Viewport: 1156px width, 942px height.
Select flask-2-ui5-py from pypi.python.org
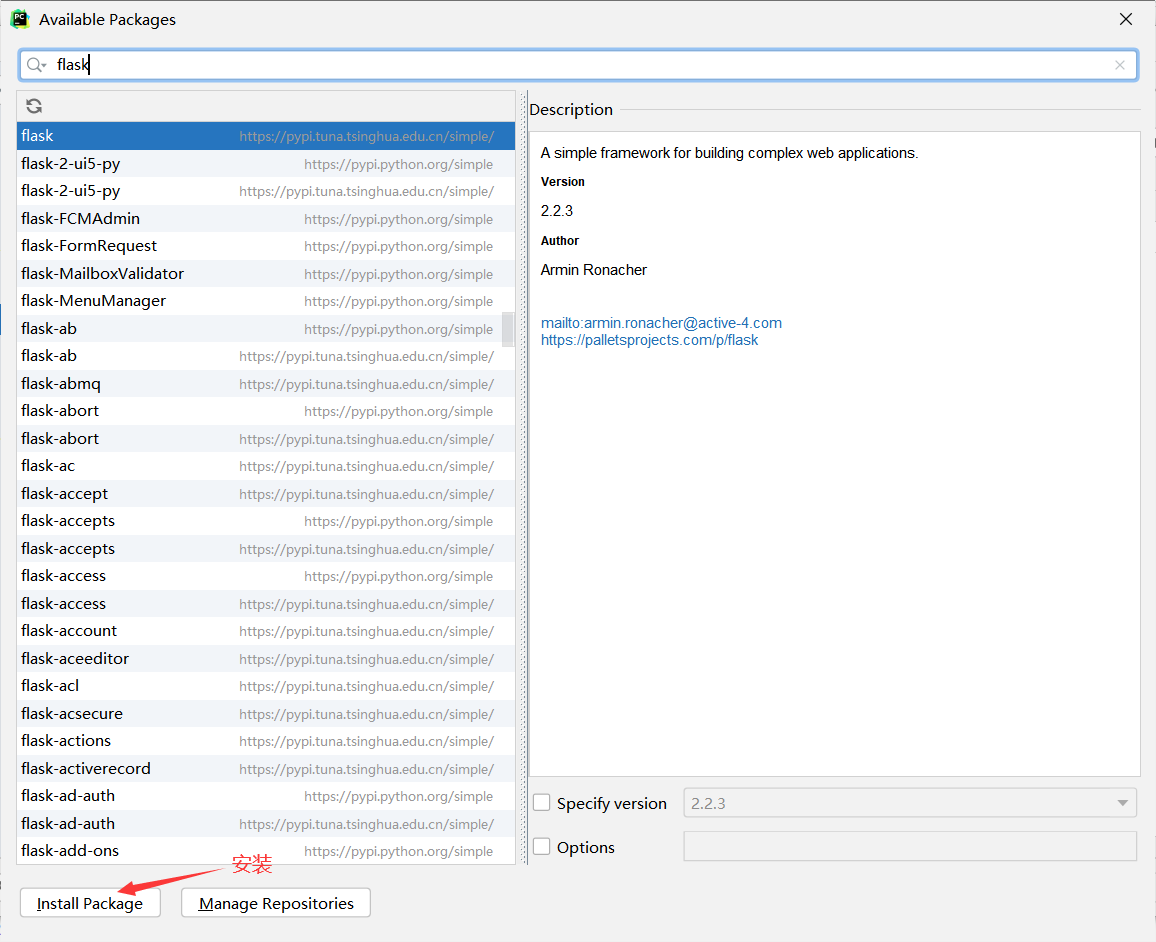[x=265, y=164]
